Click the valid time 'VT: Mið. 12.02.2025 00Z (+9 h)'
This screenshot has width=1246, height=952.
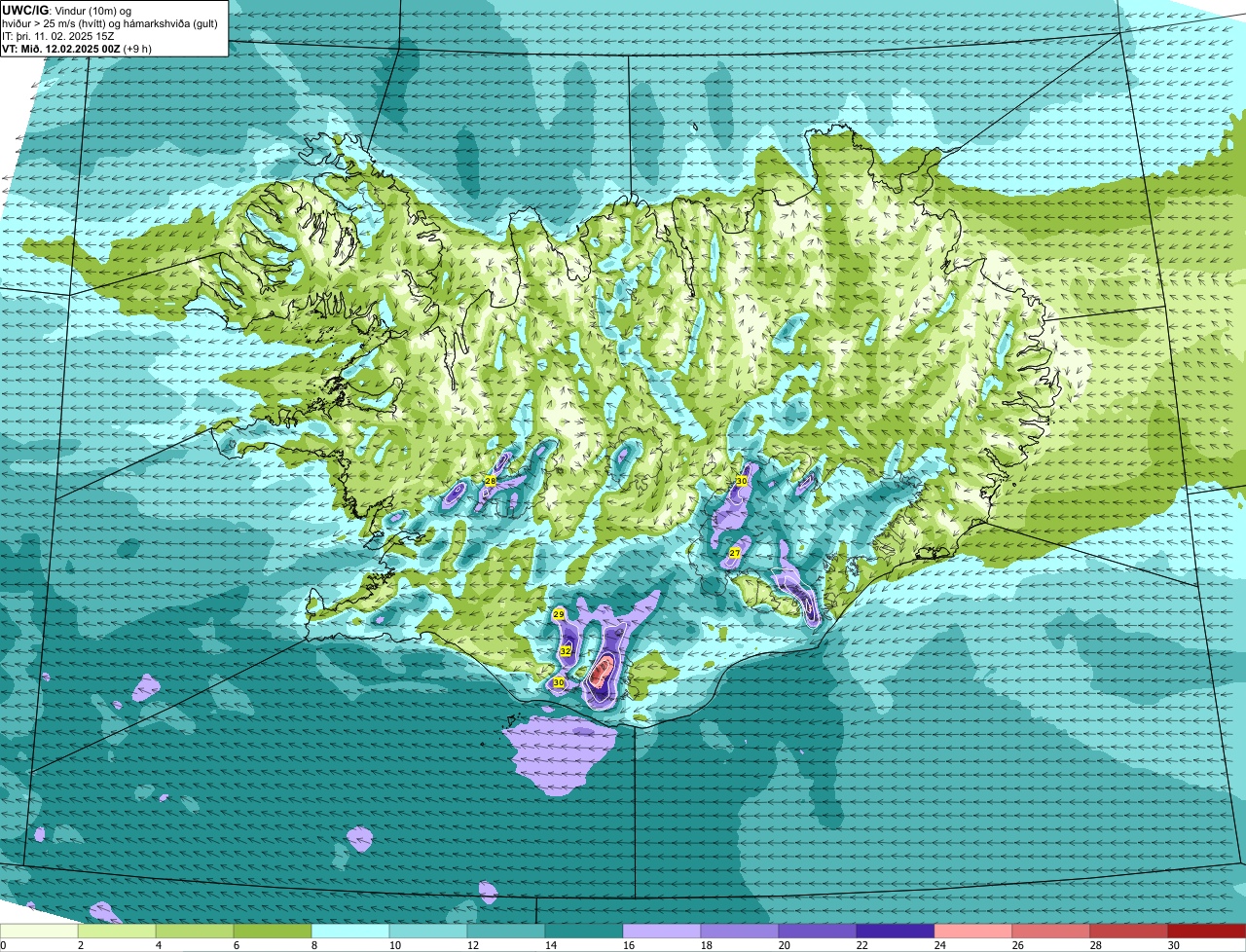[78, 49]
